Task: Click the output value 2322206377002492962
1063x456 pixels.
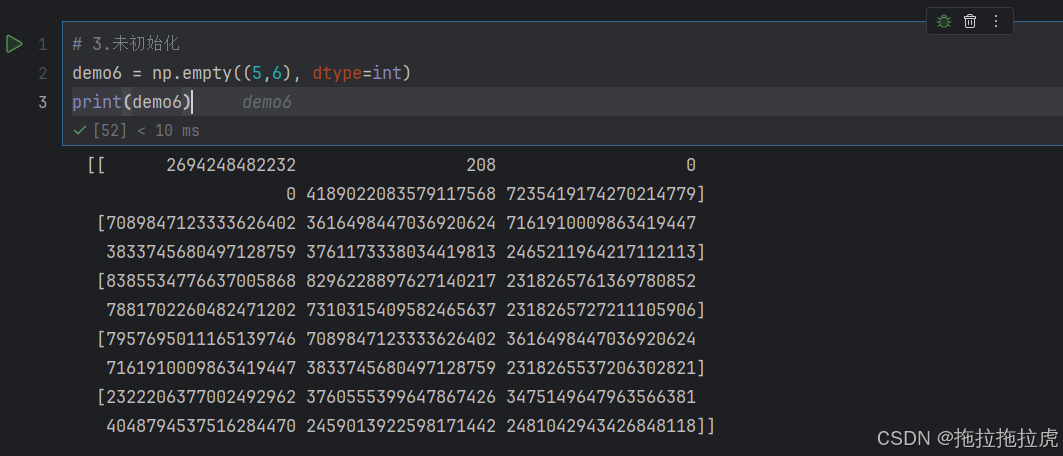Action: pos(201,397)
